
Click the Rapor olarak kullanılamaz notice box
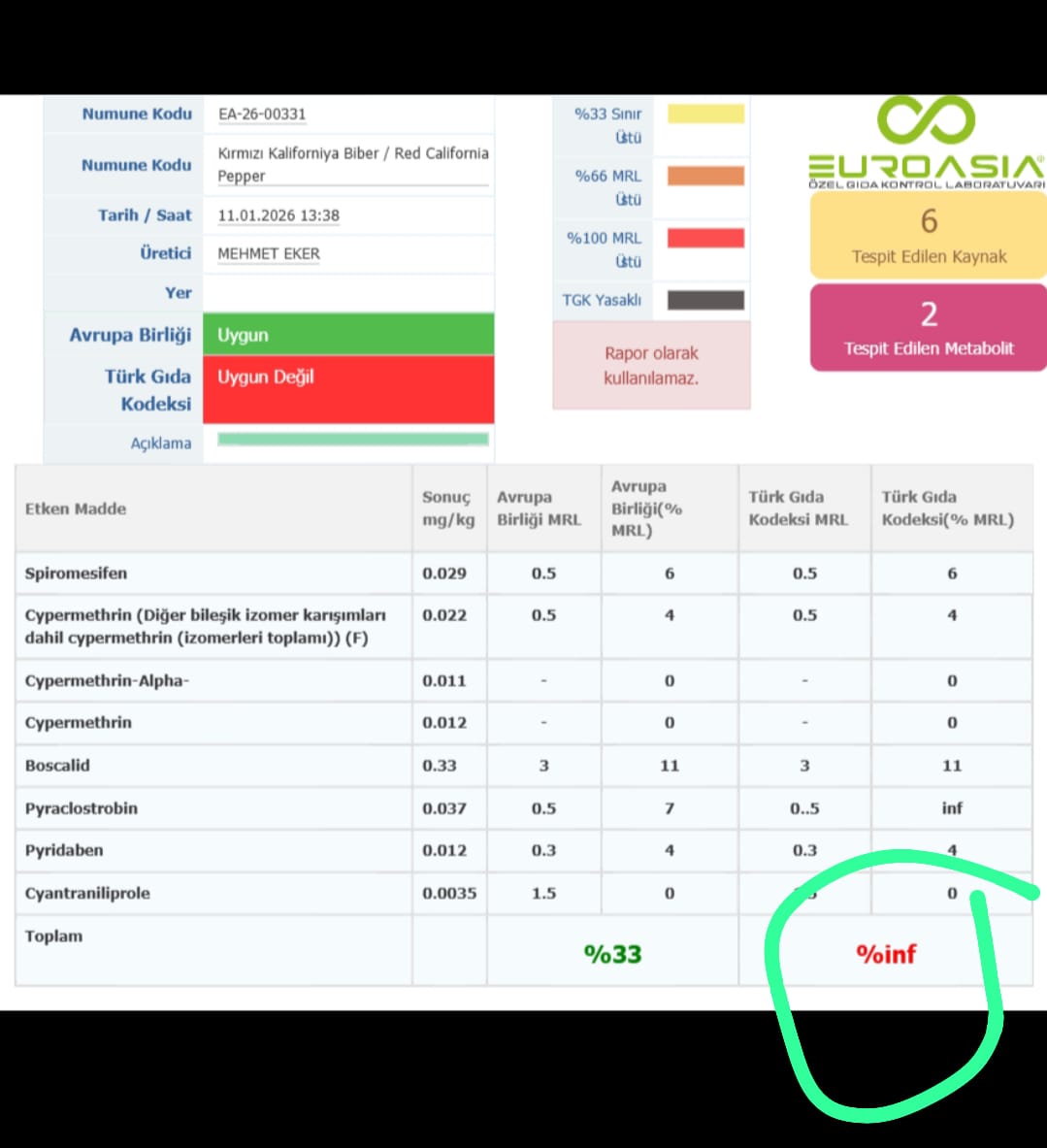[651, 366]
